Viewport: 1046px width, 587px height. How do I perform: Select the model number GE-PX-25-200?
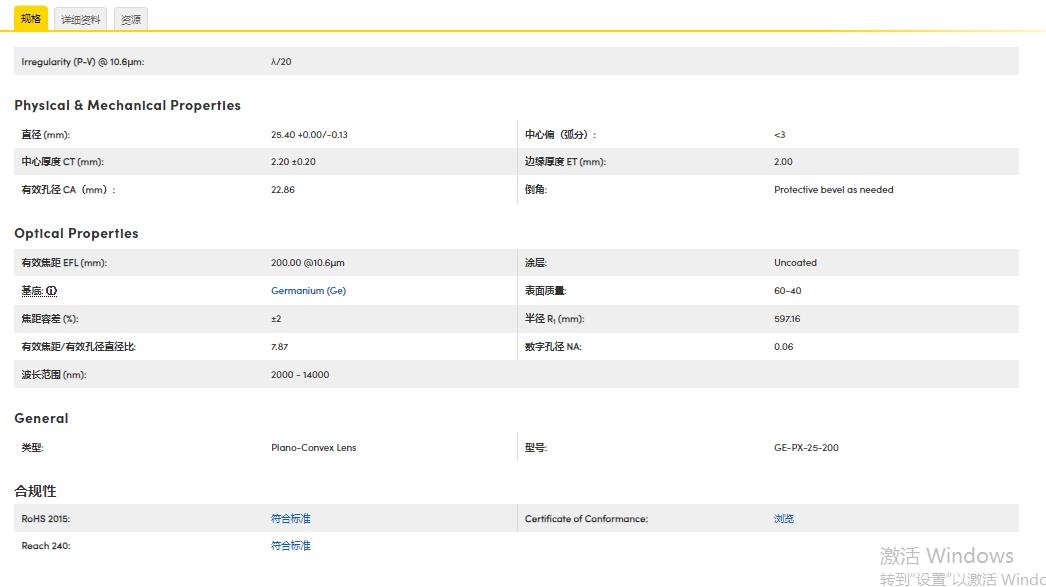pos(806,448)
